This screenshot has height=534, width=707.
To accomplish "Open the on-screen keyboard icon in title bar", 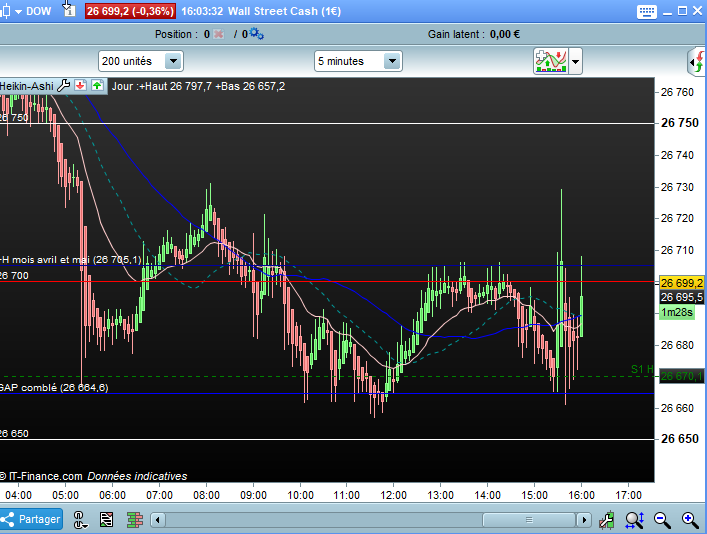I will pyautogui.click(x=647, y=11).
